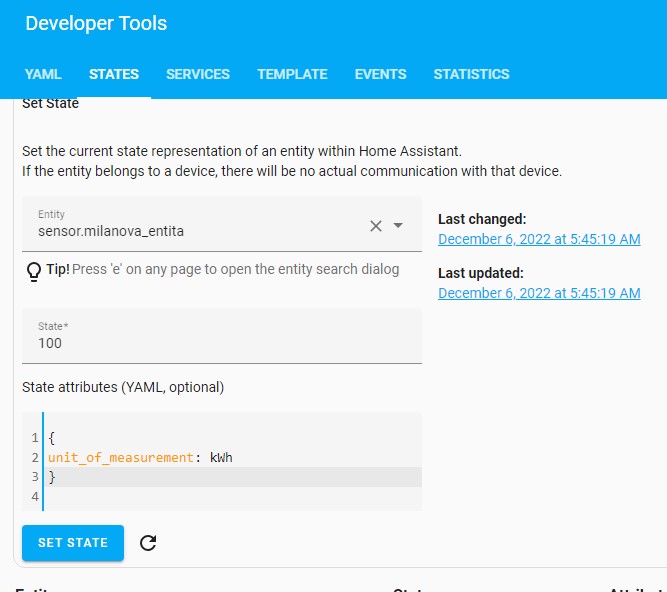
Task: Go to the Services tab
Action: pyautogui.click(x=198, y=74)
